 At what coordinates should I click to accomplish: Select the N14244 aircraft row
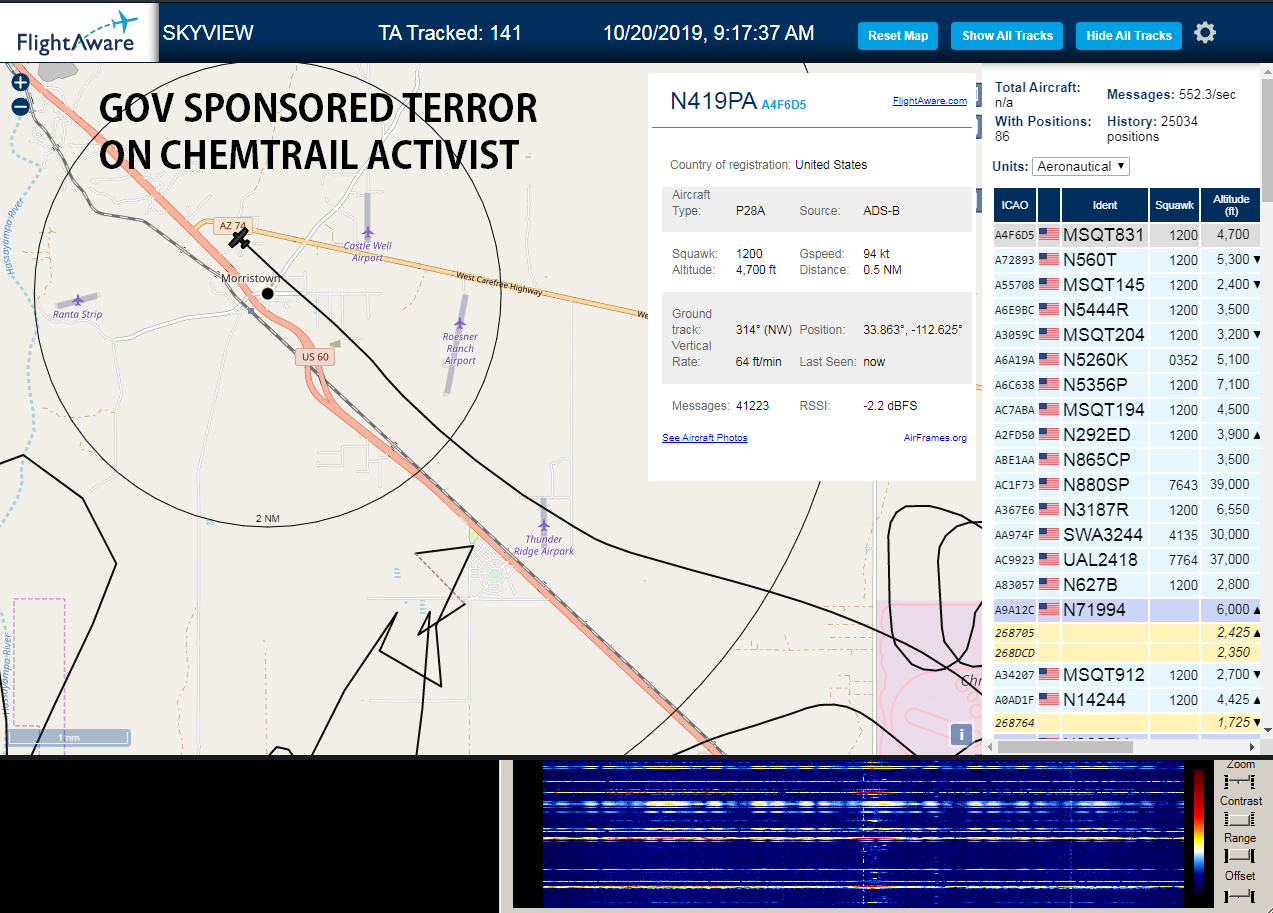point(1127,700)
